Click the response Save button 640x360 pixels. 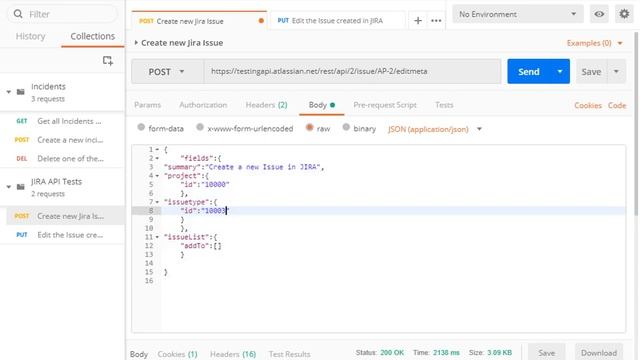547,353
